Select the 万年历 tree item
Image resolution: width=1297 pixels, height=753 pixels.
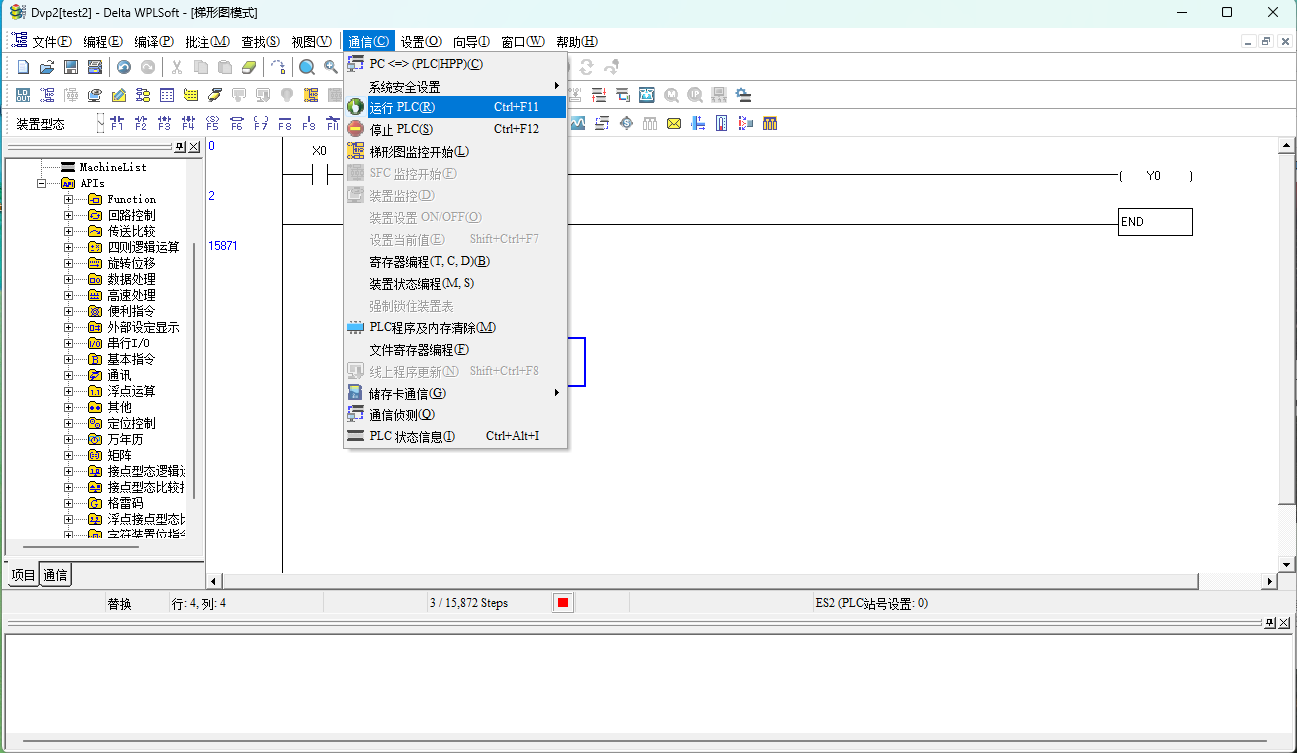click(125, 439)
